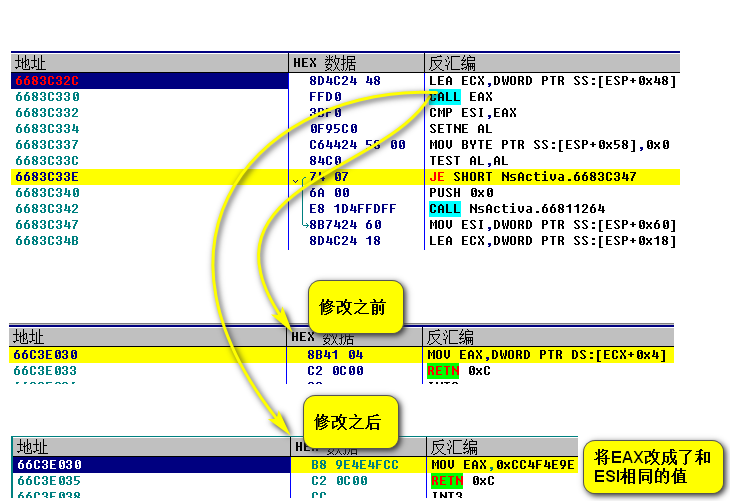
Task: Select highlighted address 6683C33E
Action: 47,177
